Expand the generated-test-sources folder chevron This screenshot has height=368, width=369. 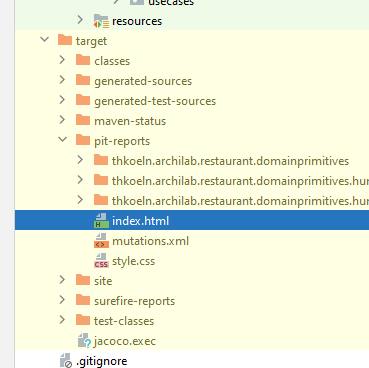pos(62,100)
